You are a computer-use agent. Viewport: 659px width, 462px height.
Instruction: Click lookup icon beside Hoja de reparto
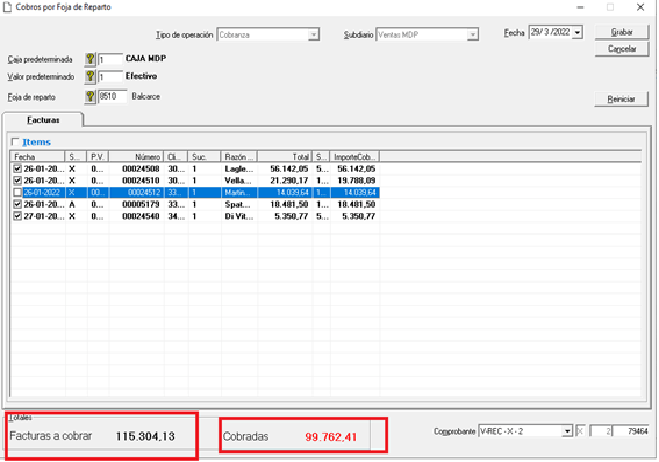click(91, 97)
